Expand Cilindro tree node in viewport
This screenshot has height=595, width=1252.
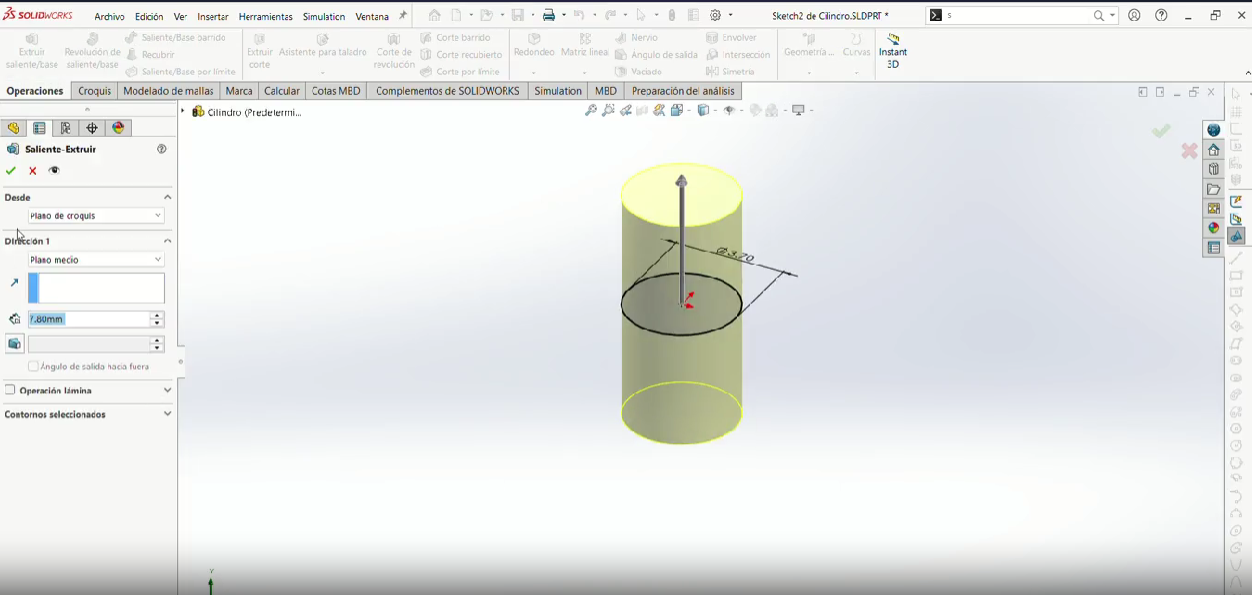click(x=183, y=112)
